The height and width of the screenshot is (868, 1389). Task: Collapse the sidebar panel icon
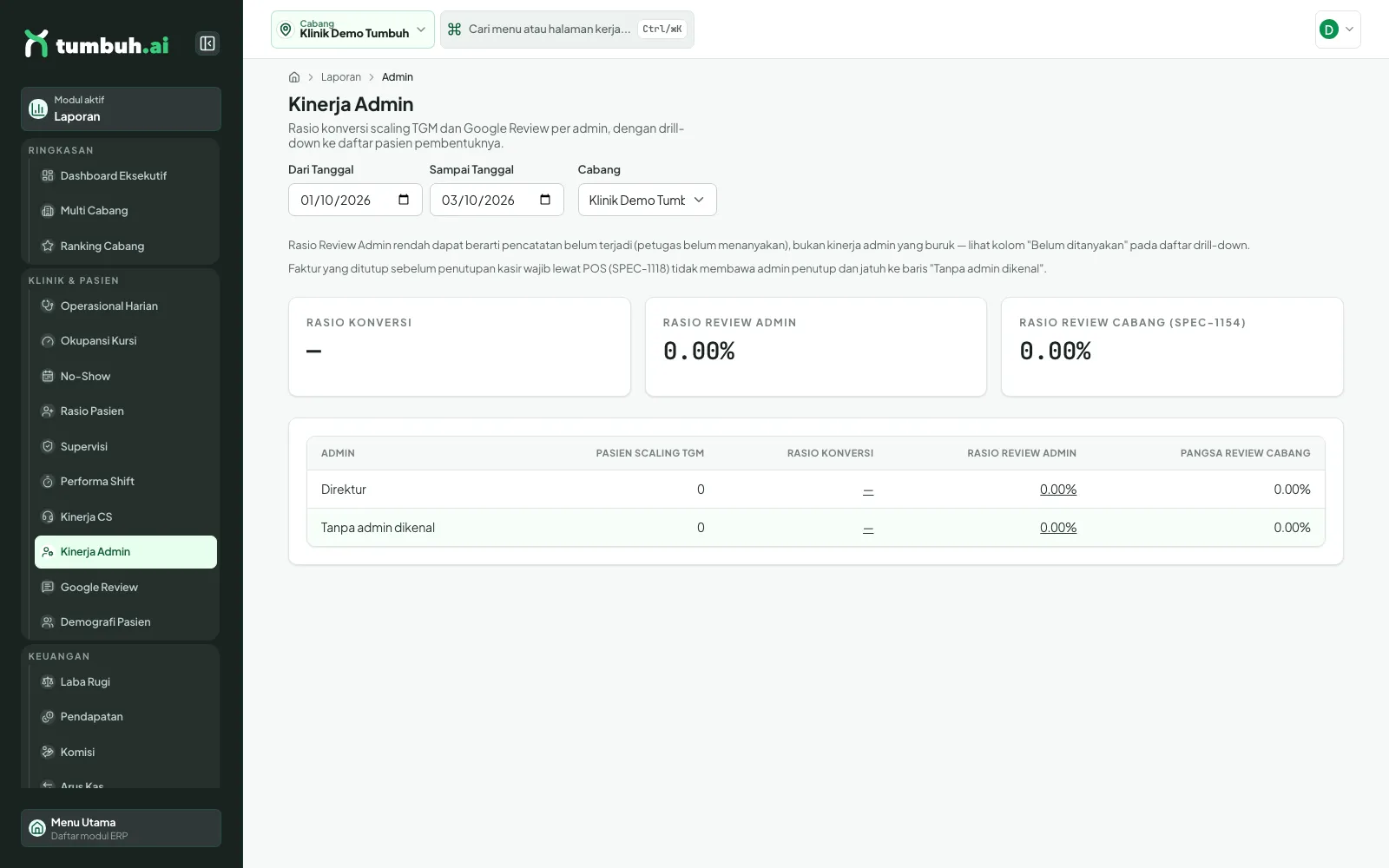point(207,43)
